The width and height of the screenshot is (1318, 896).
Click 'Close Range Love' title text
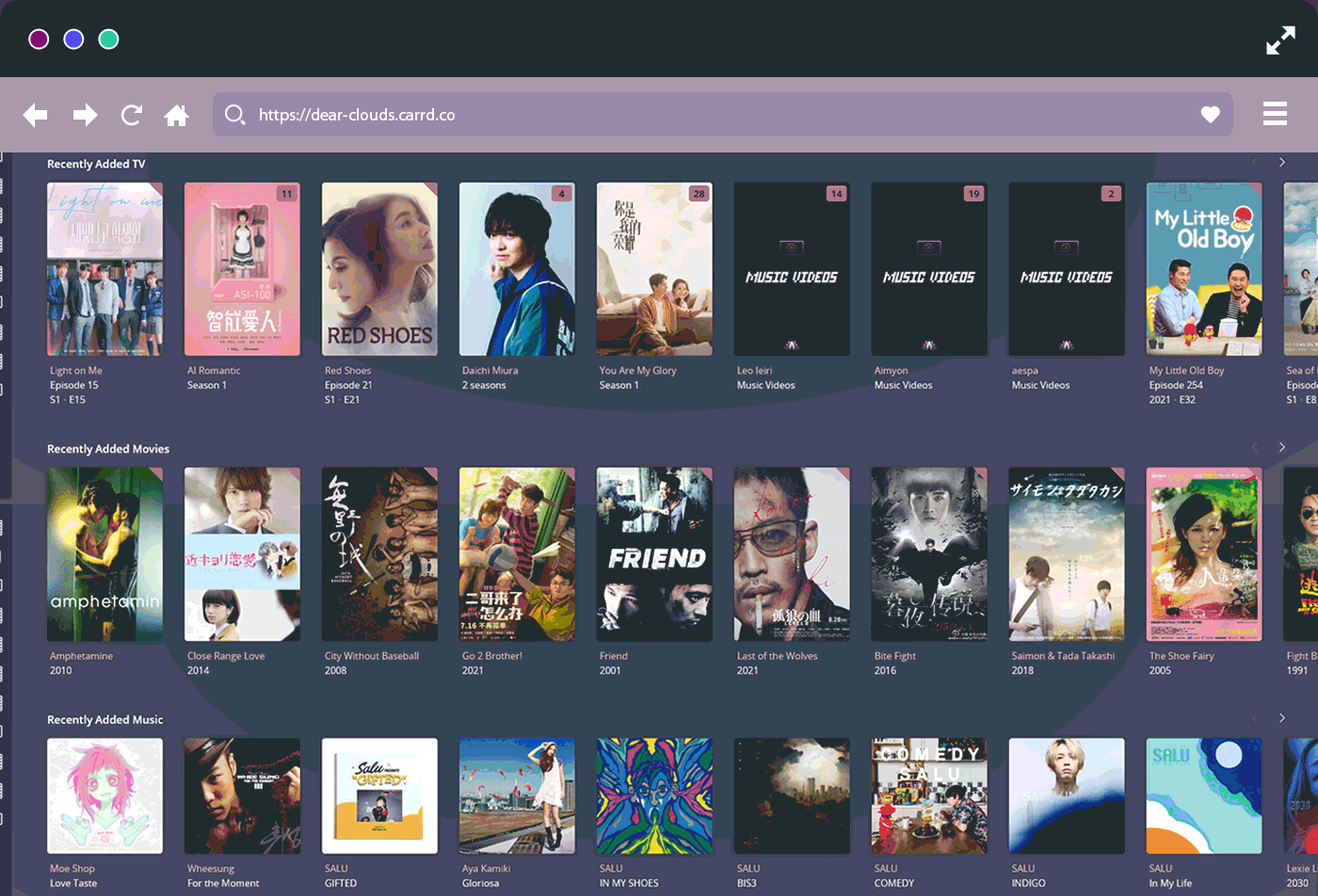tap(226, 656)
